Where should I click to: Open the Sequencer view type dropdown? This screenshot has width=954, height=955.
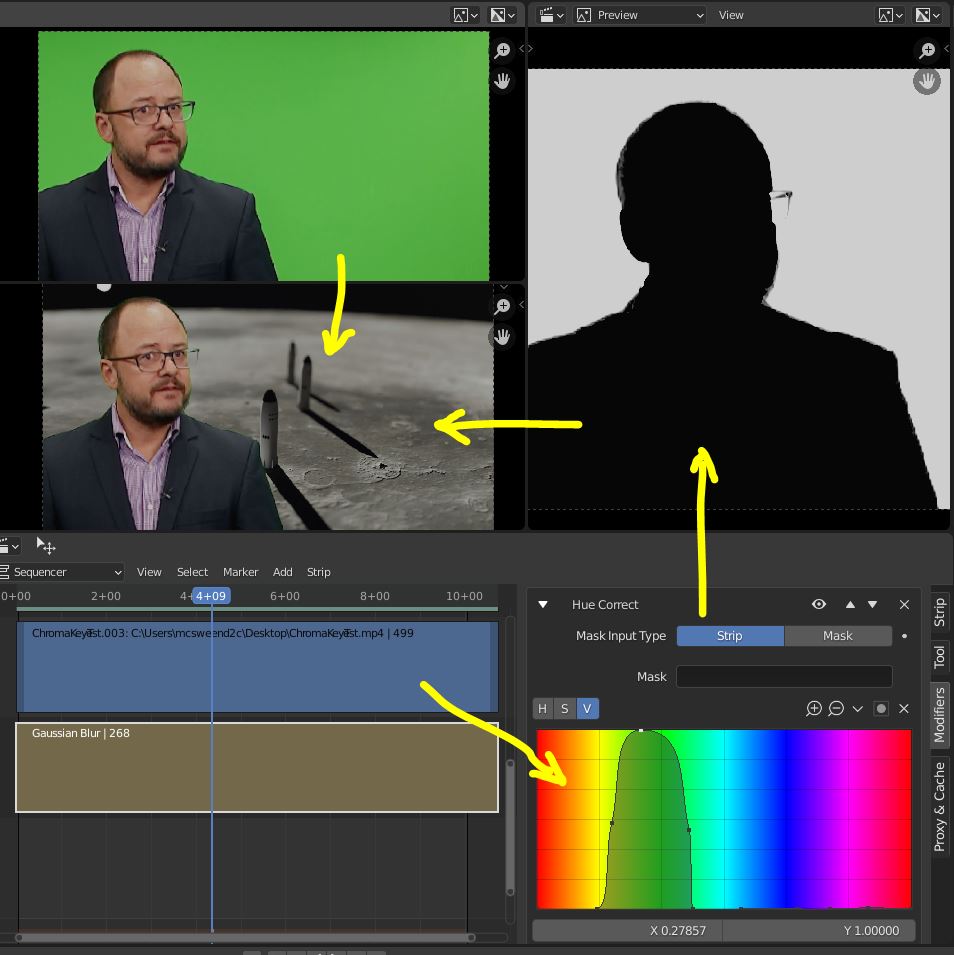coord(62,572)
